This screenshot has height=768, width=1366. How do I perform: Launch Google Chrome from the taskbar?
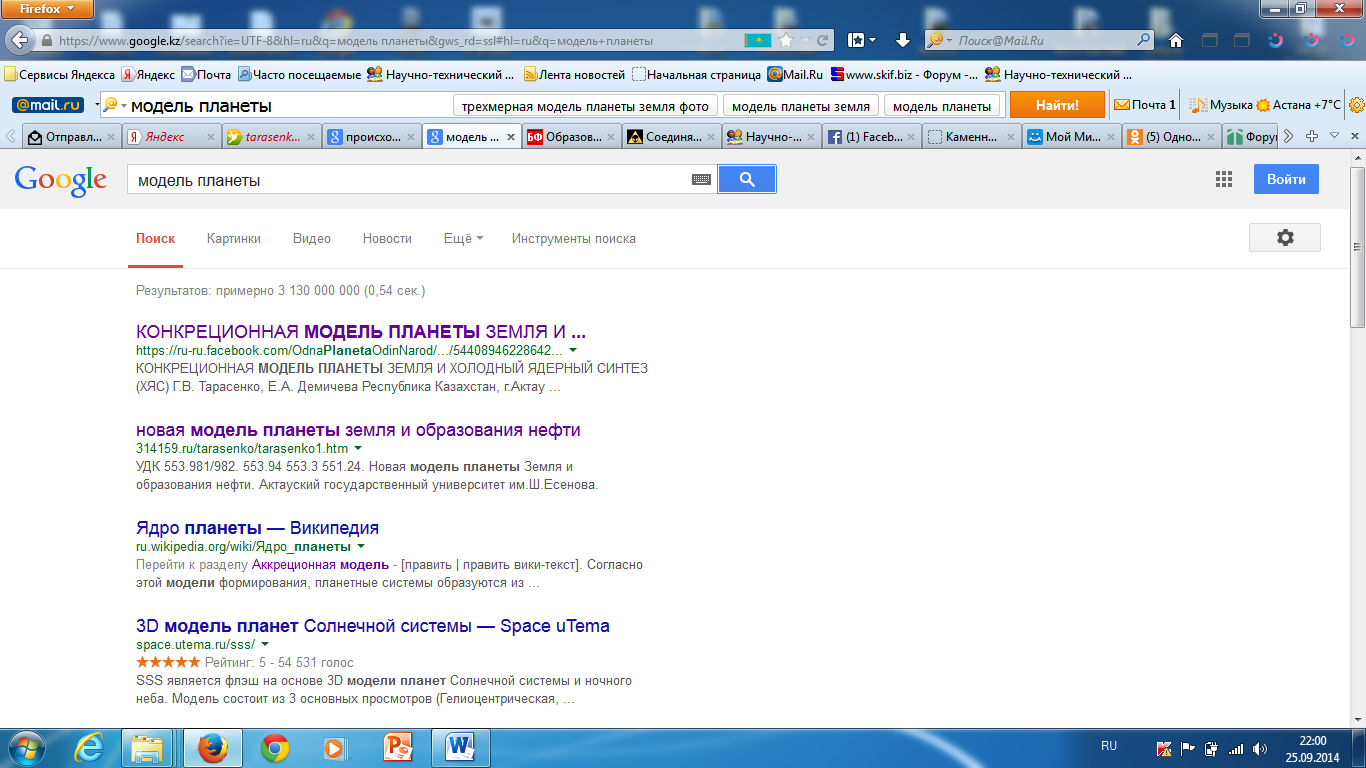275,747
